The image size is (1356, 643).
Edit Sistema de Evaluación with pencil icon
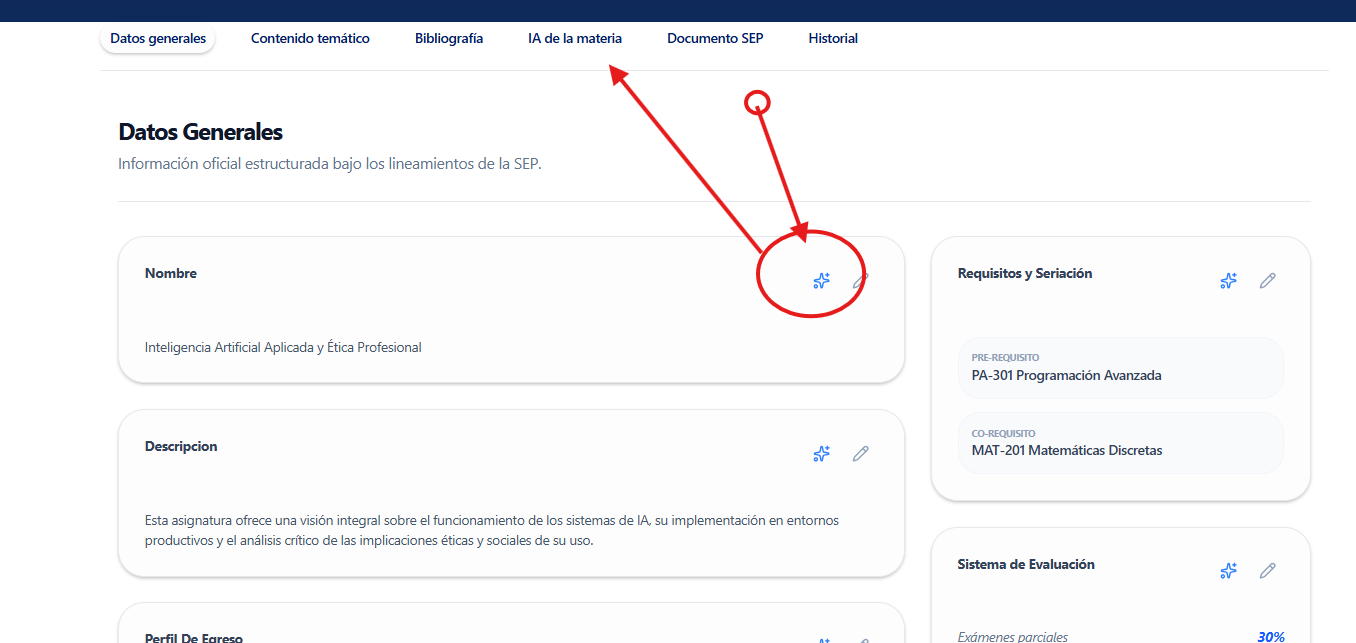[x=1267, y=571]
